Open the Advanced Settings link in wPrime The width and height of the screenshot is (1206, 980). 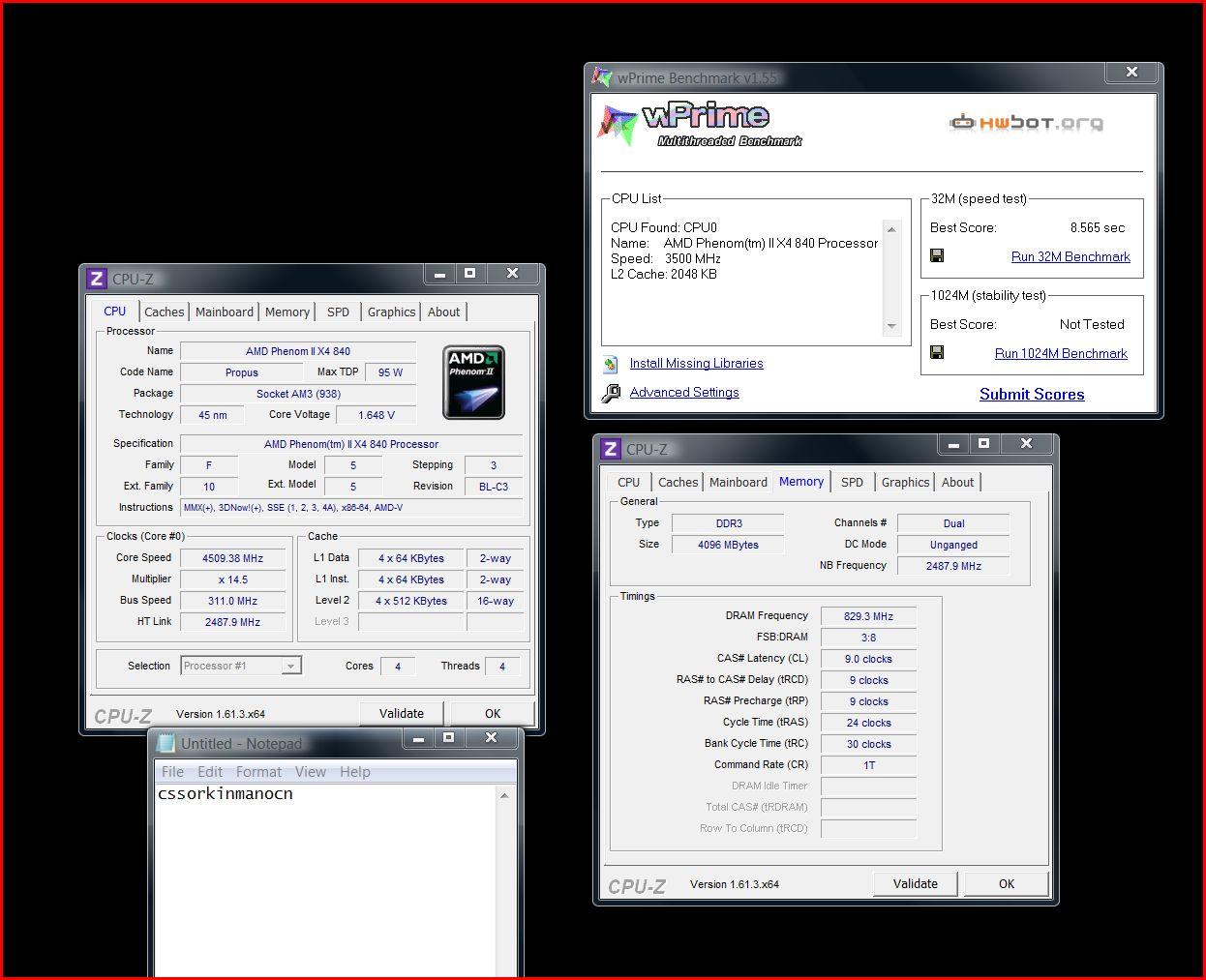pos(684,392)
